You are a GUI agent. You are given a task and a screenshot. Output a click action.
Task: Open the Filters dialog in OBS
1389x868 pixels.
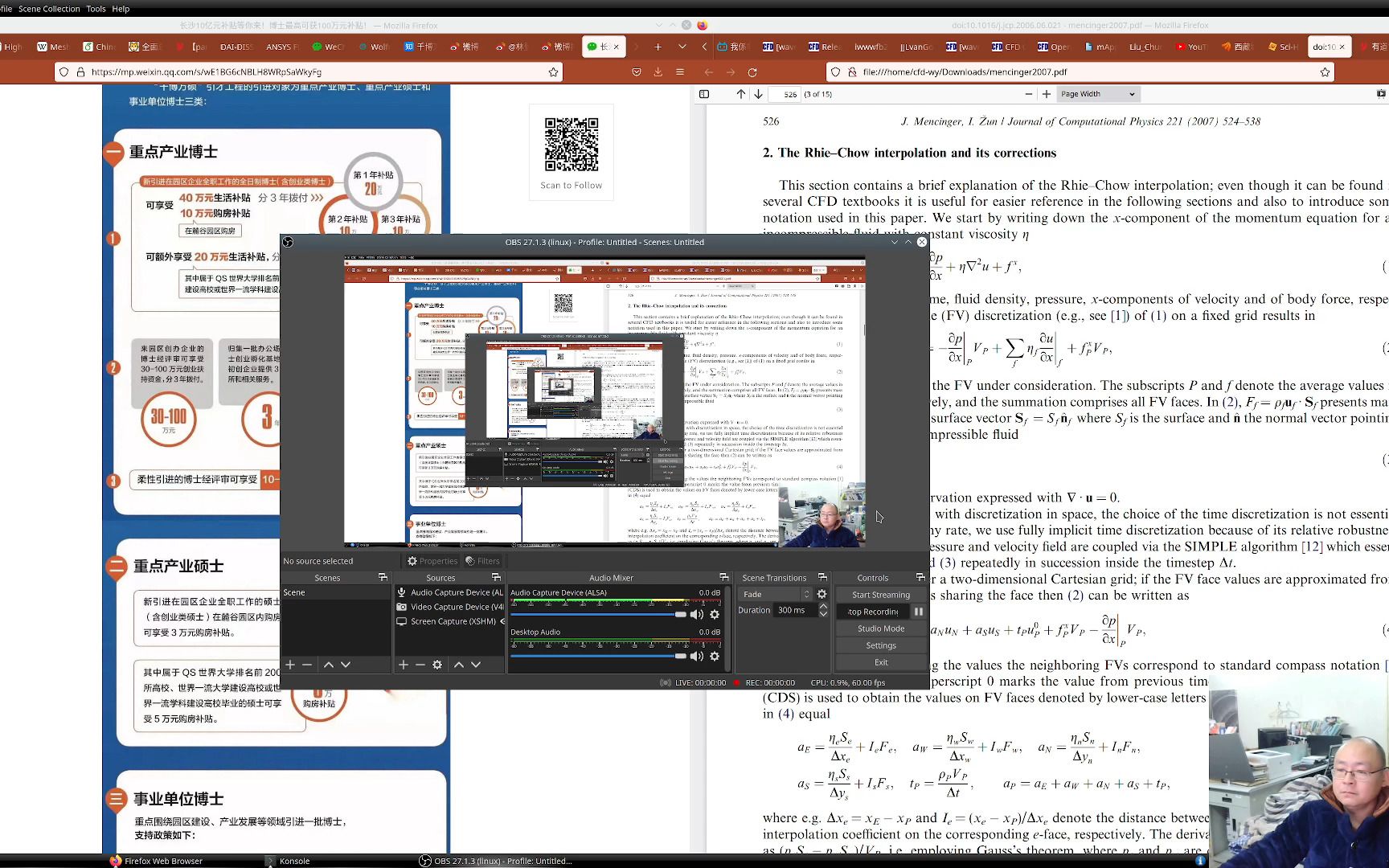pyautogui.click(x=482, y=561)
